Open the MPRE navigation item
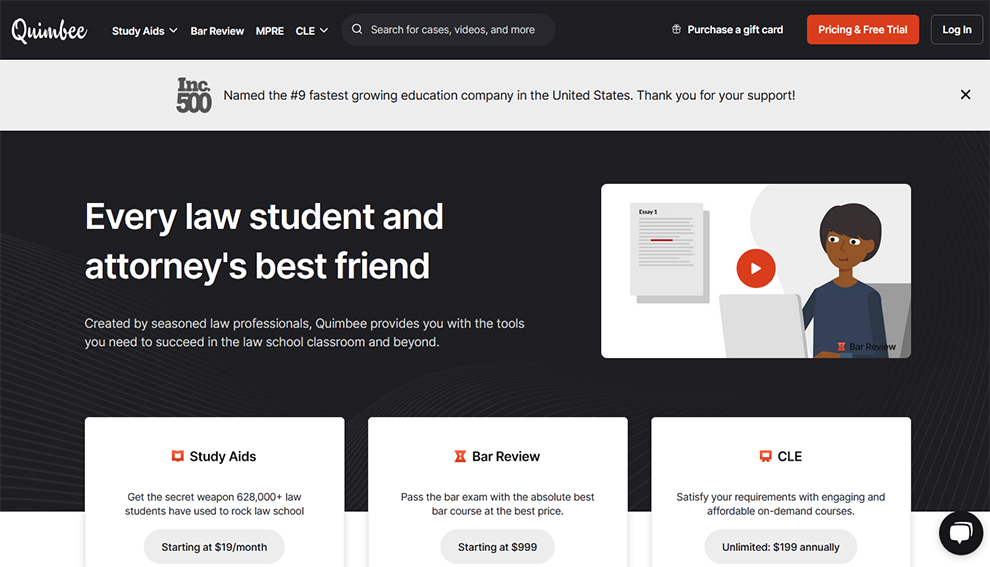This screenshot has height=567, width=990. (270, 30)
